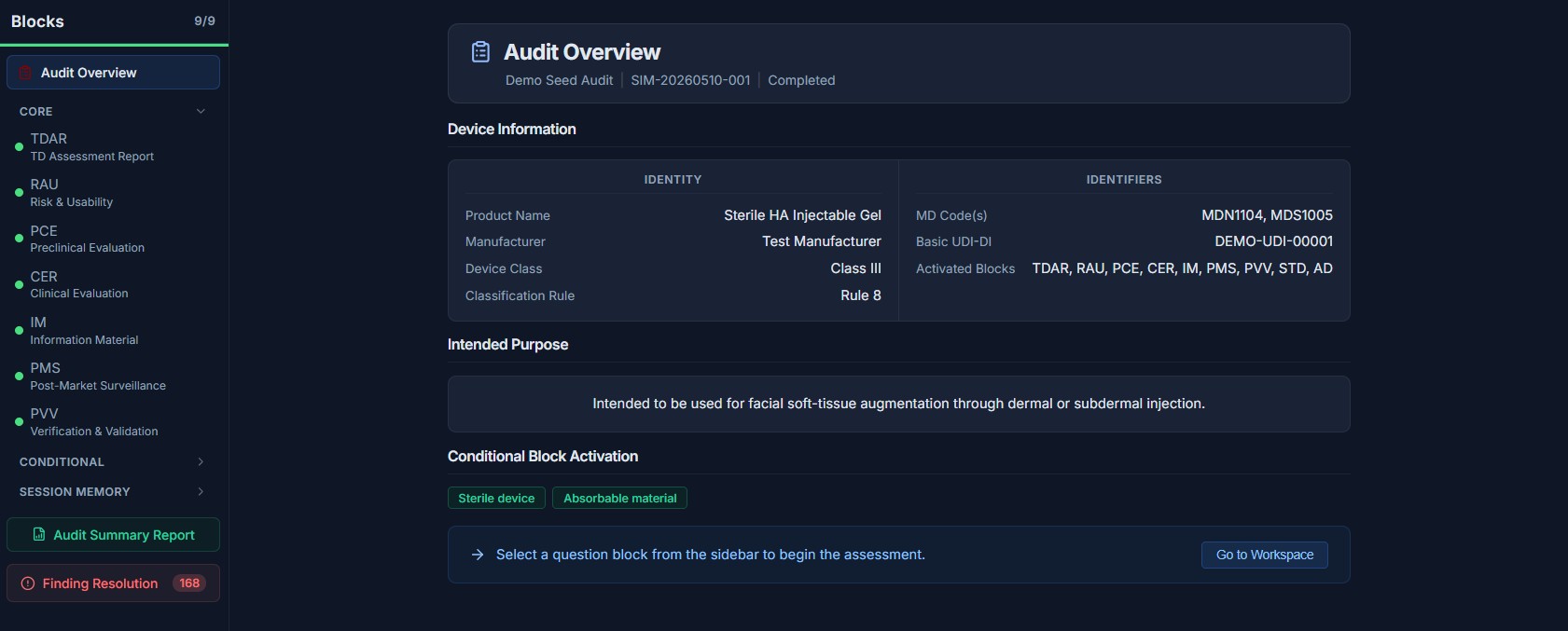Open the IM Information Material block

(x=113, y=331)
